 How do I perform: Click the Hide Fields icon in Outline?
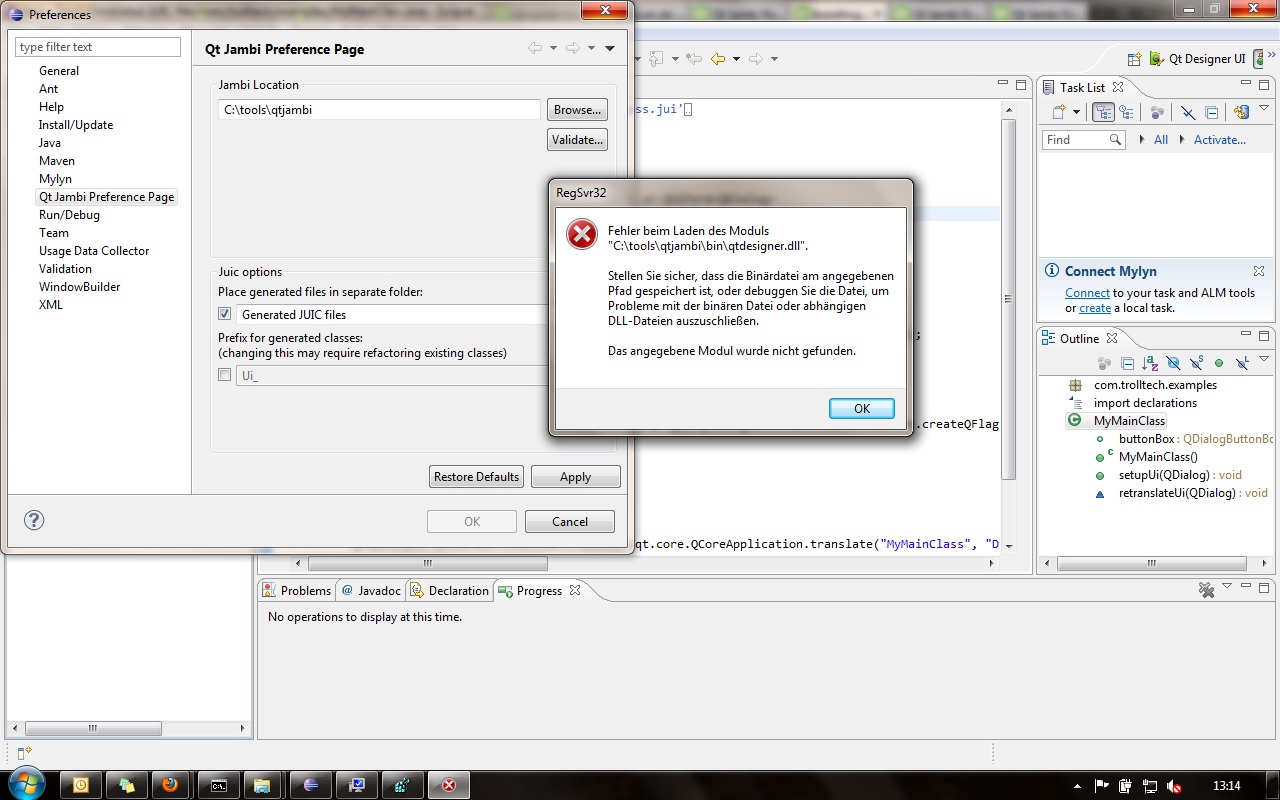(1173, 363)
